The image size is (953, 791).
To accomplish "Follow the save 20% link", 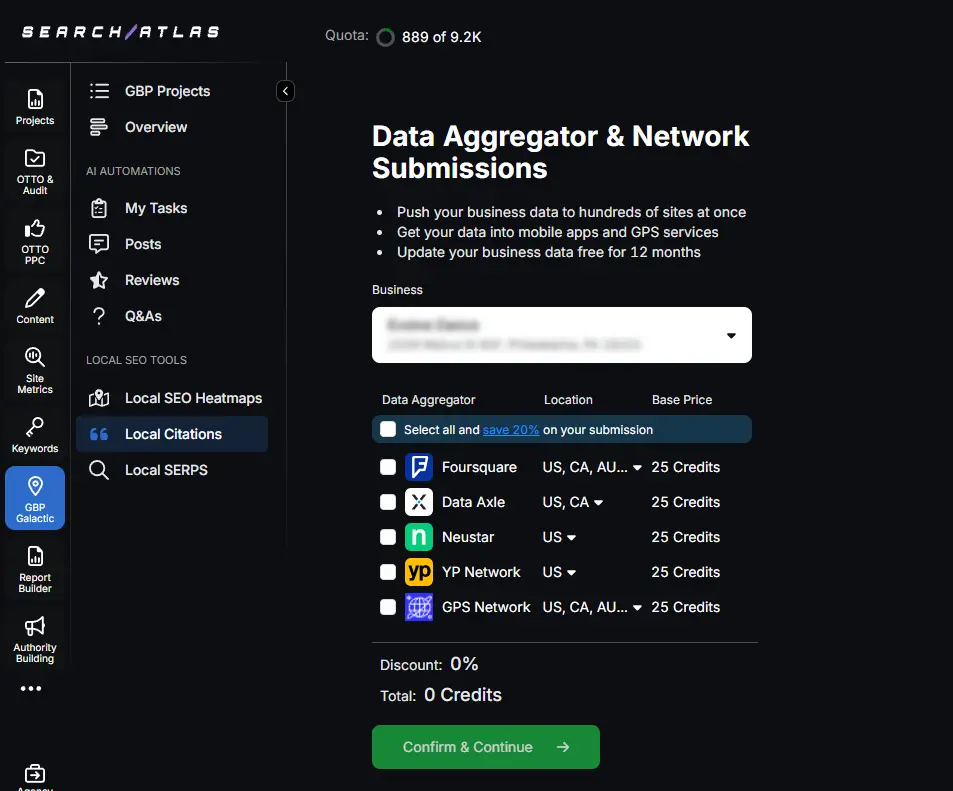I will pyautogui.click(x=511, y=429).
